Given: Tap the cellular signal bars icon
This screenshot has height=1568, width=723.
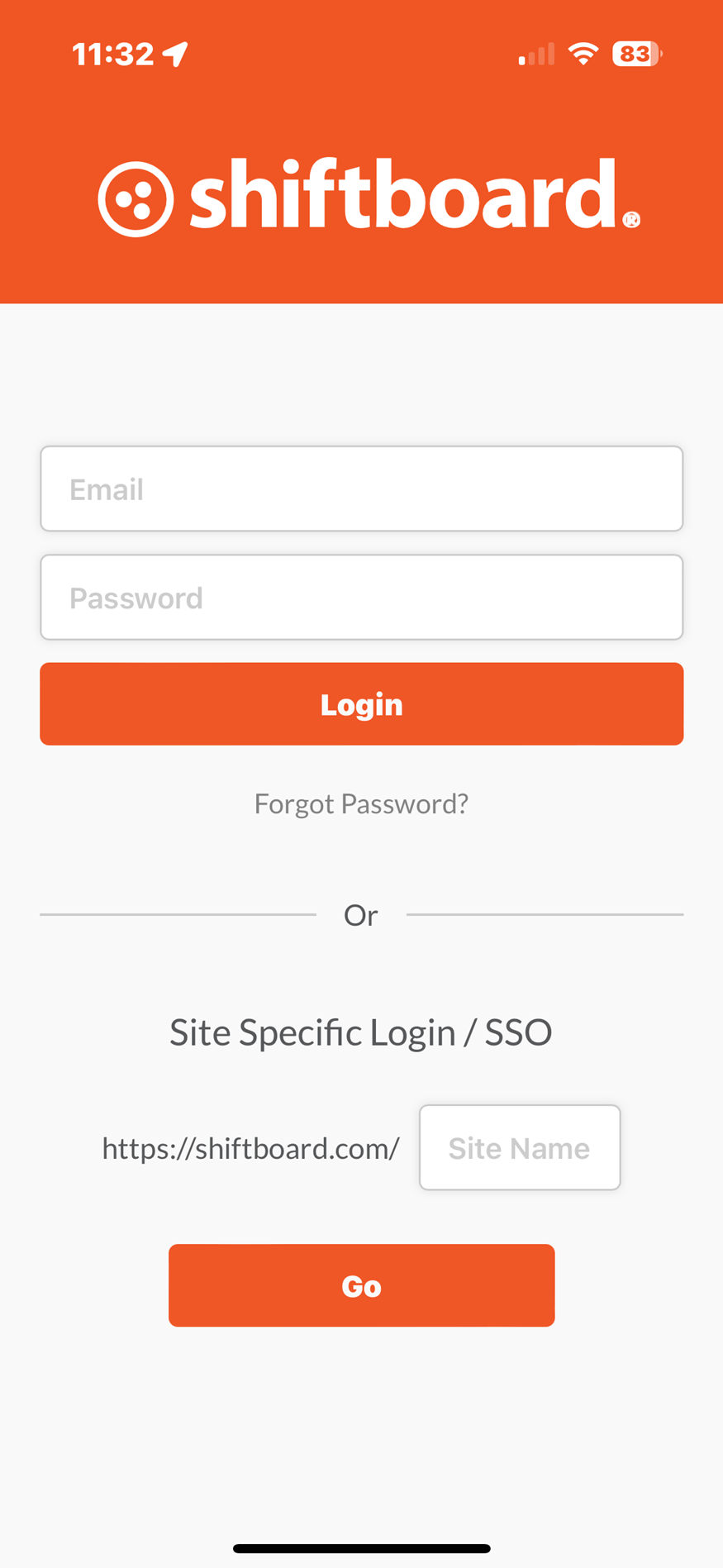Looking at the screenshot, I should 536,55.
